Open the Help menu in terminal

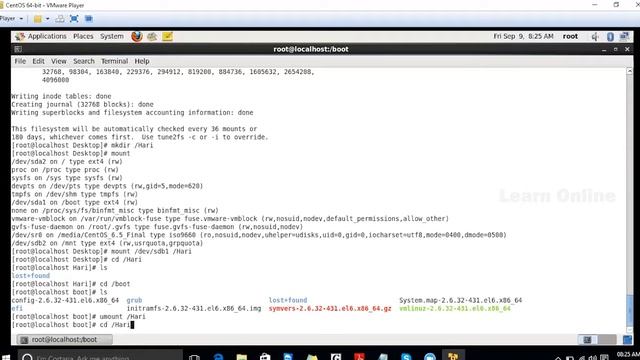click(x=142, y=61)
